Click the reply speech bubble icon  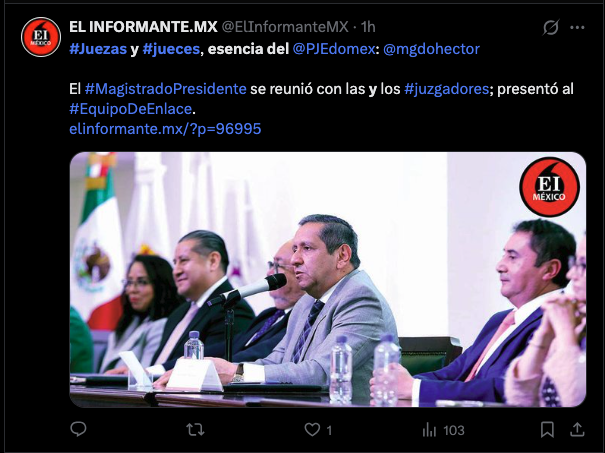(78, 429)
